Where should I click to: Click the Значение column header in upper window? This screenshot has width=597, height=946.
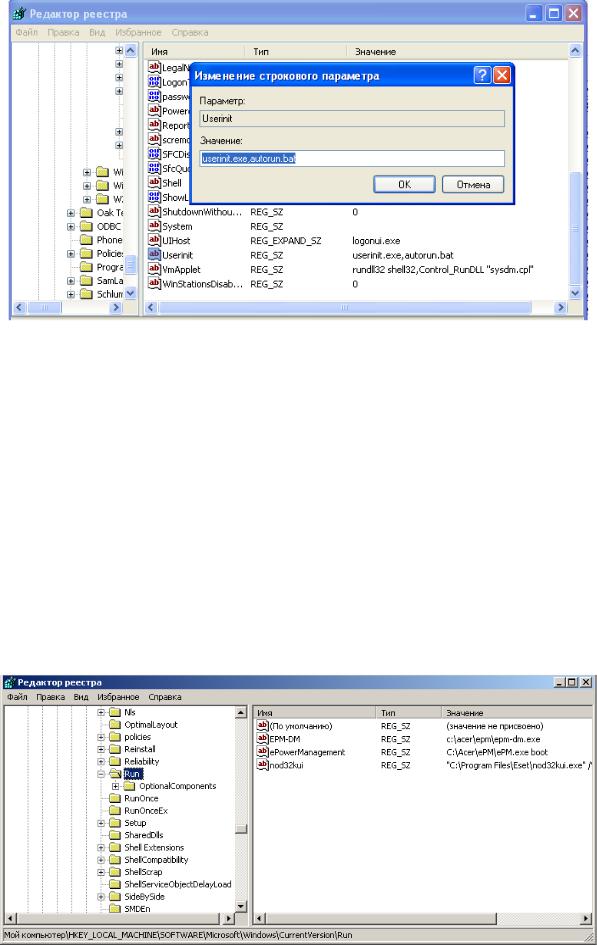click(457, 51)
